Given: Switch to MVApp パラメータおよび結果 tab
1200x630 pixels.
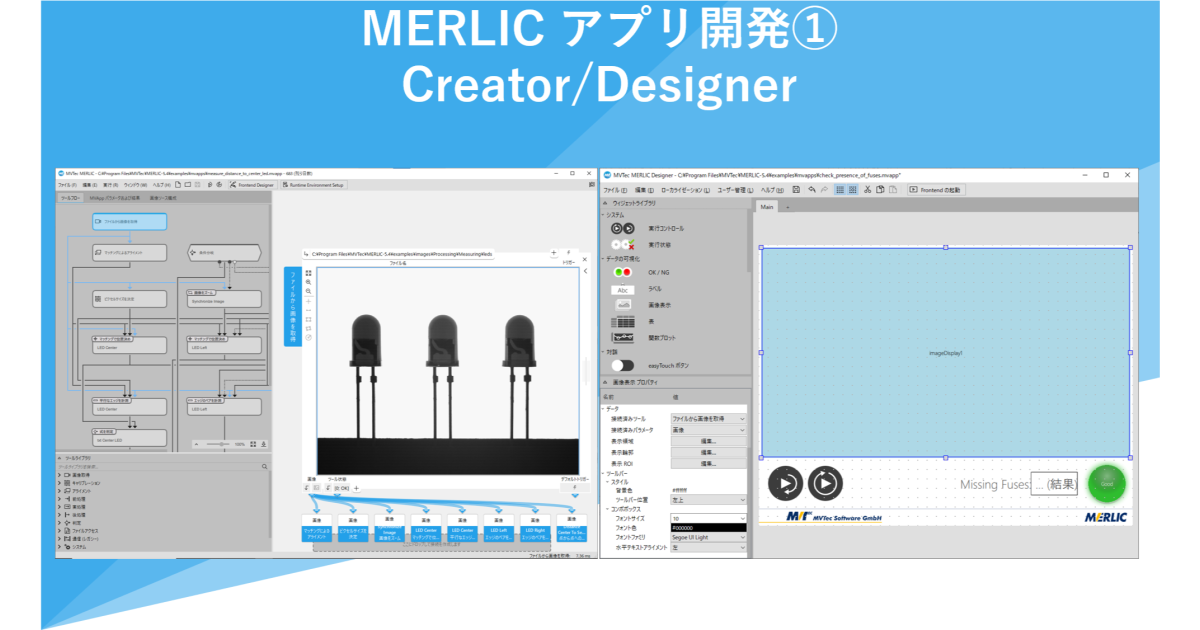Looking at the screenshot, I should point(115,198).
